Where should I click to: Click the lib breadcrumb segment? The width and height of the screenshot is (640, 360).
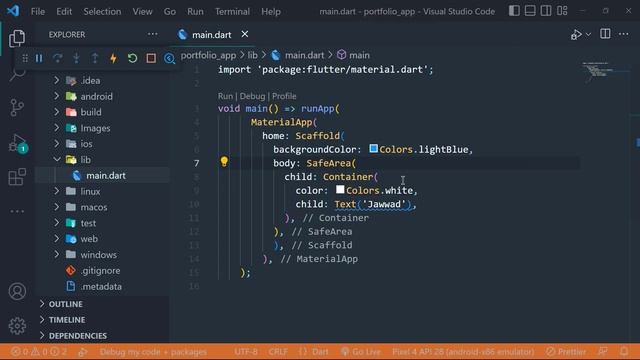[x=252, y=55]
